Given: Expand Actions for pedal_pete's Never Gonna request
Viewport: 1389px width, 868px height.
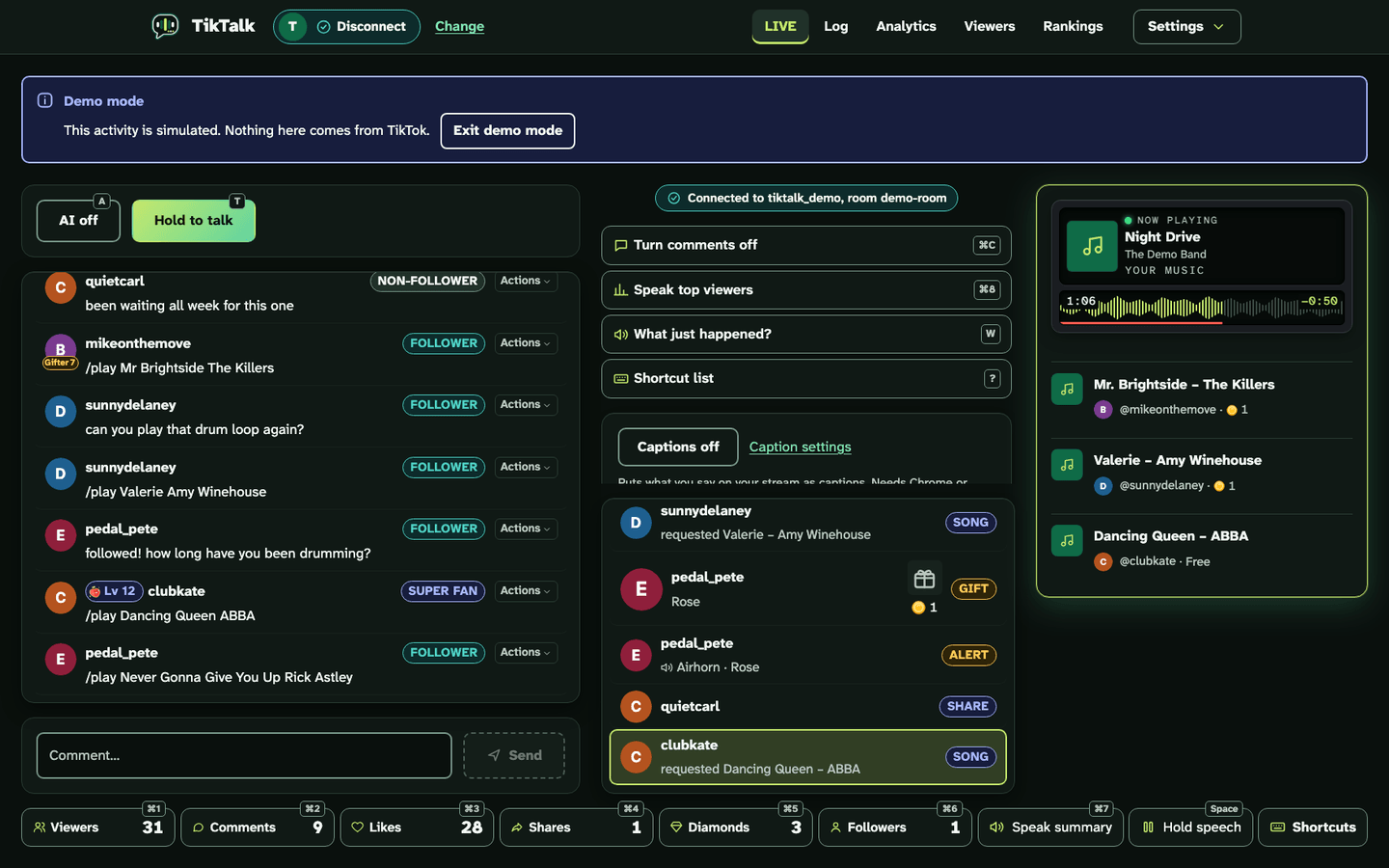Looking at the screenshot, I should (x=526, y=653).
